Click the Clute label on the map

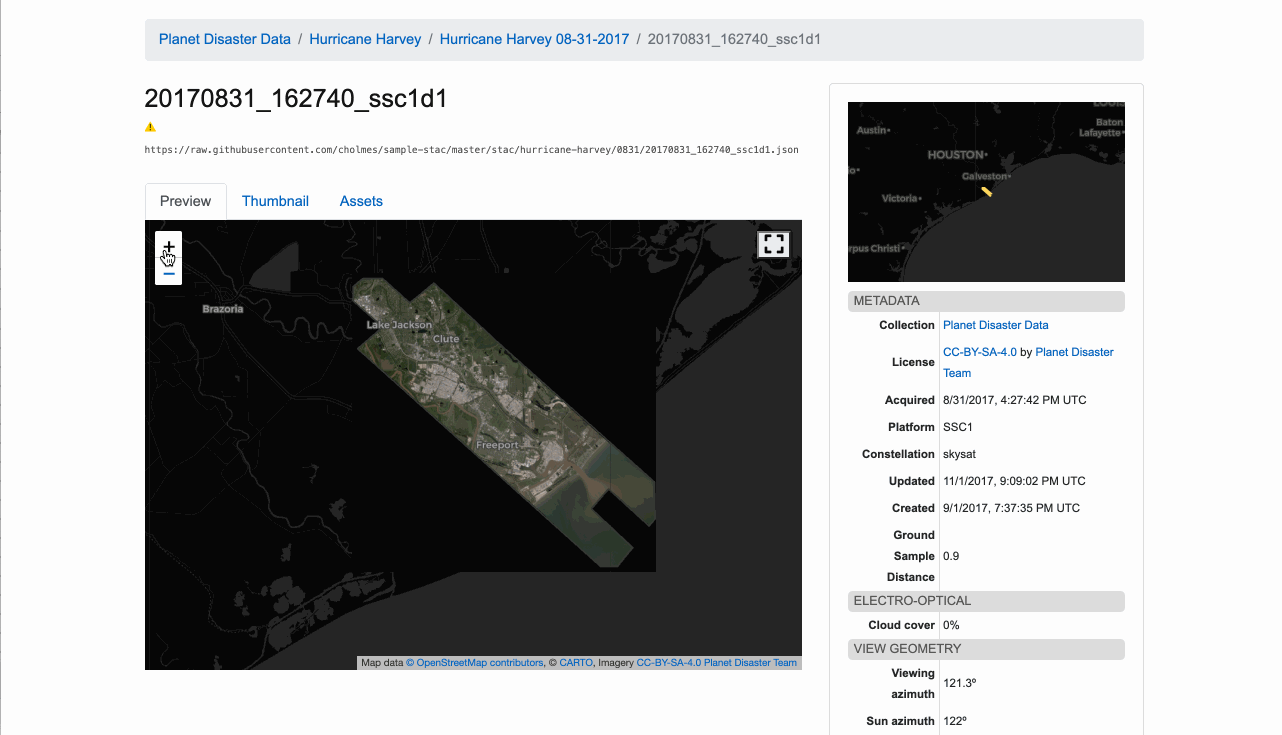pyautogui.click(x=446, y=339)
